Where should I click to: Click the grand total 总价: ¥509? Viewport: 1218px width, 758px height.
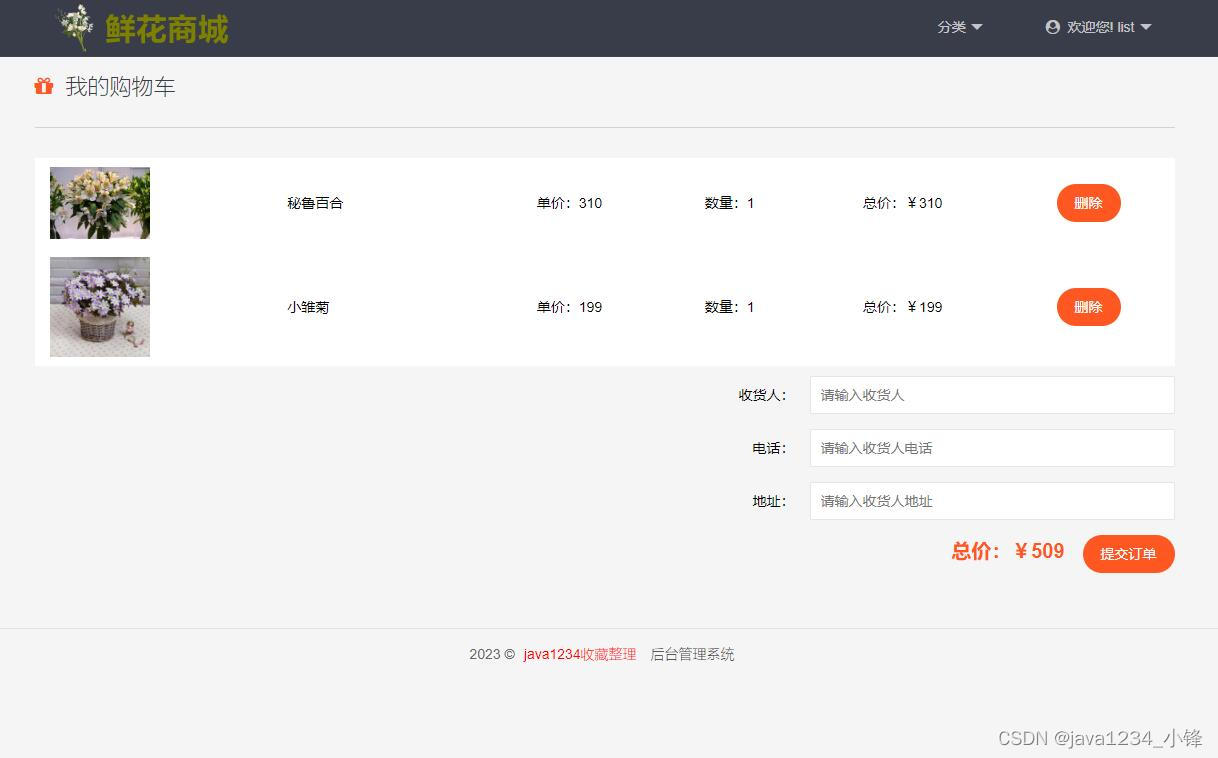point(1008,551)
